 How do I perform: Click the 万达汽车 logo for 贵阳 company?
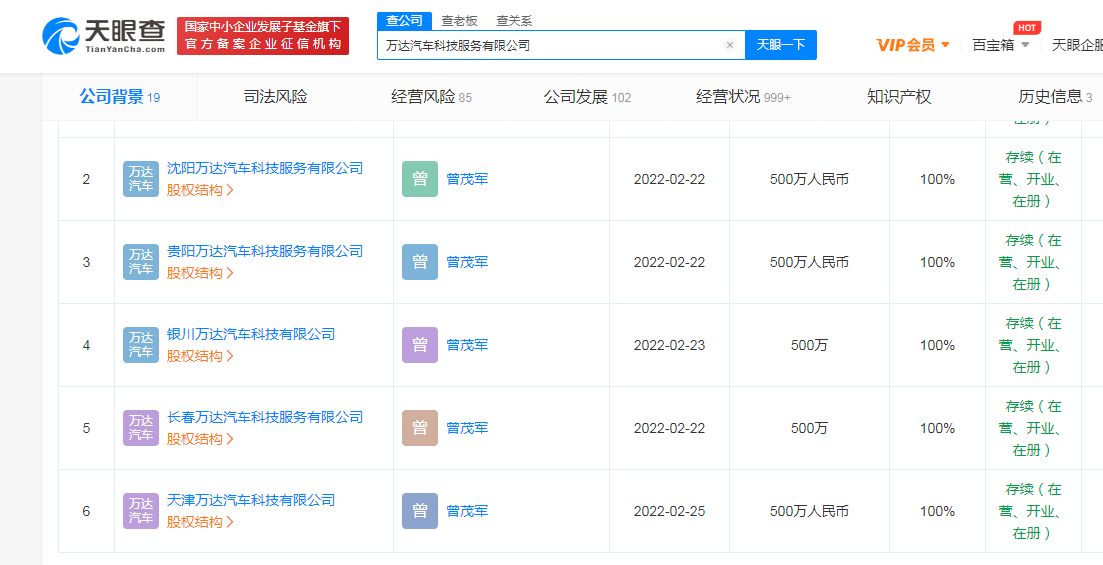click(141, 262)
